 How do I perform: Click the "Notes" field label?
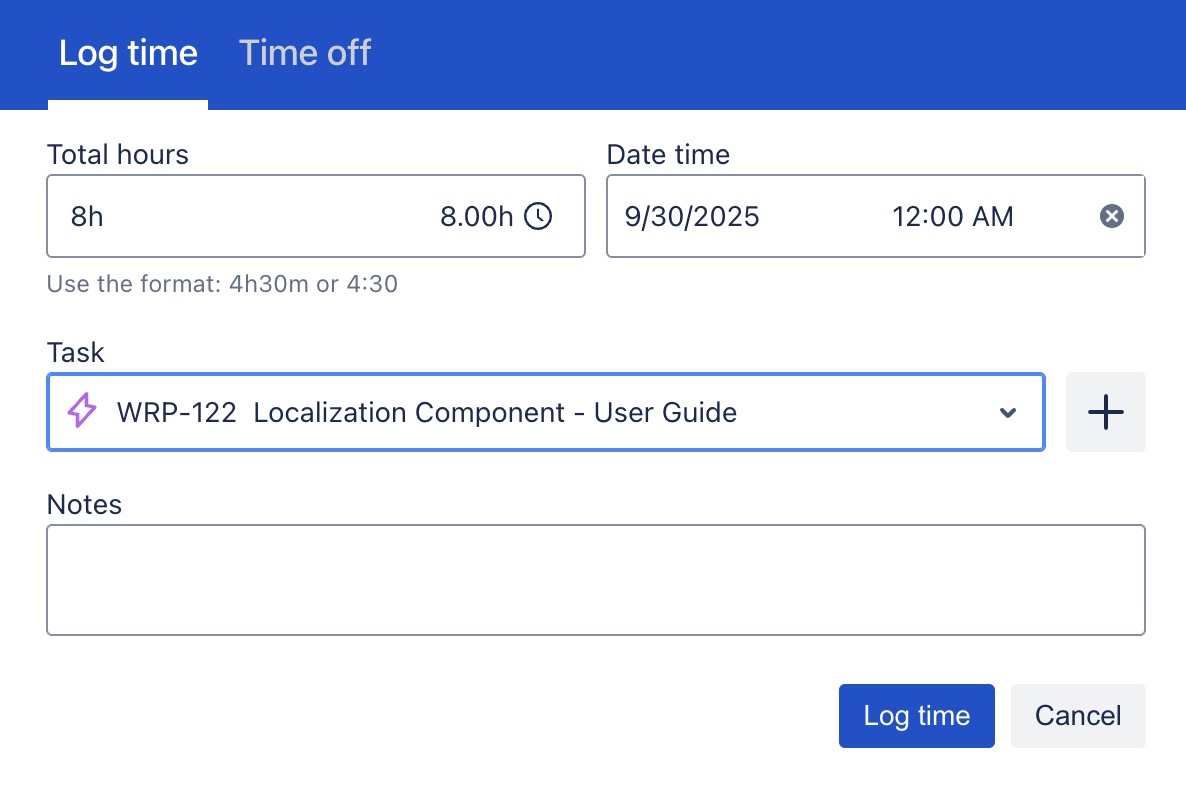84,505
